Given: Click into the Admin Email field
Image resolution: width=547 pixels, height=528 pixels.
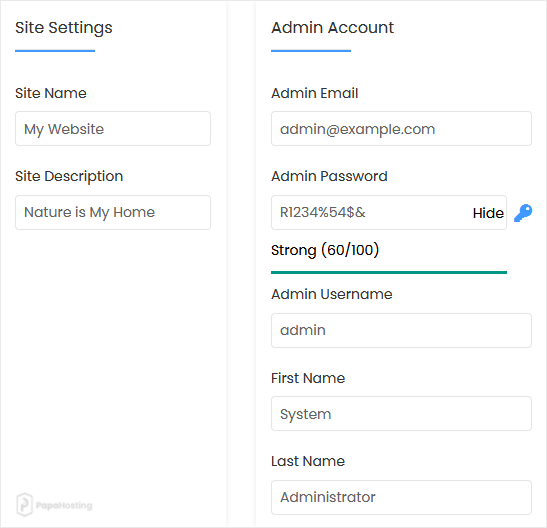Looking at the screenshot, I should (x=401, y=129).
